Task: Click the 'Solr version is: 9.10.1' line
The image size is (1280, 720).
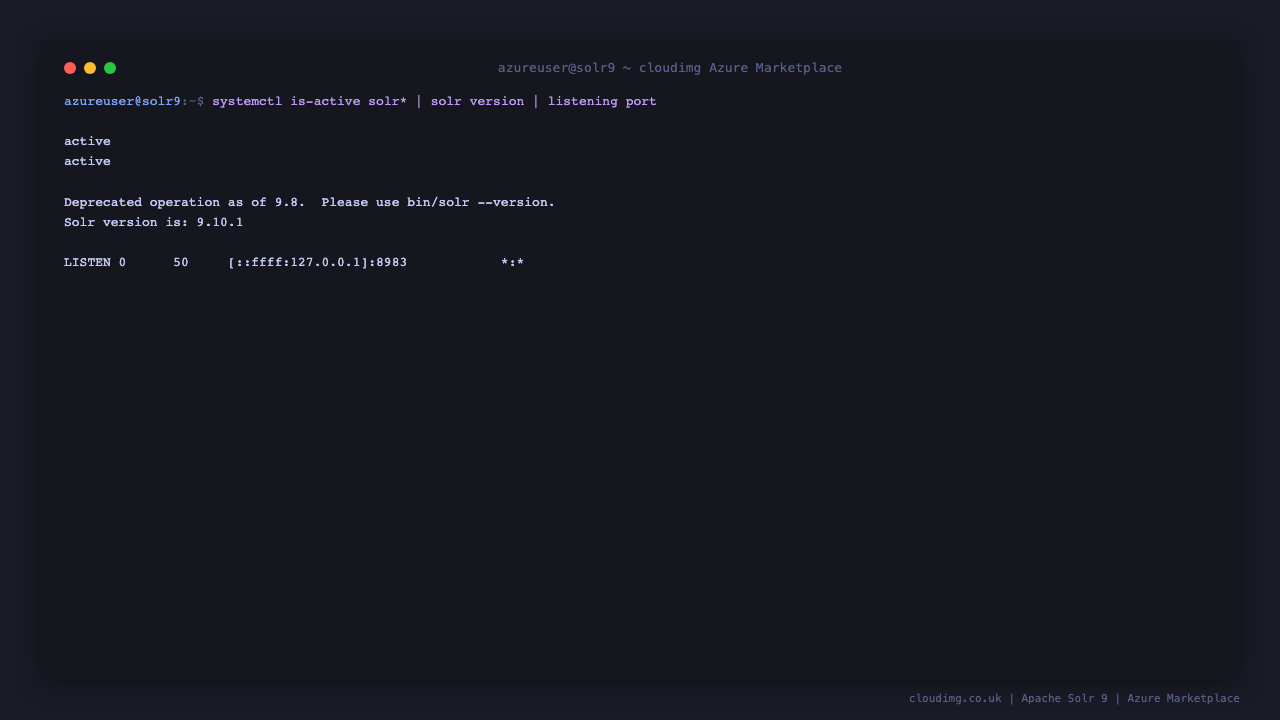Action: (153, 222)
